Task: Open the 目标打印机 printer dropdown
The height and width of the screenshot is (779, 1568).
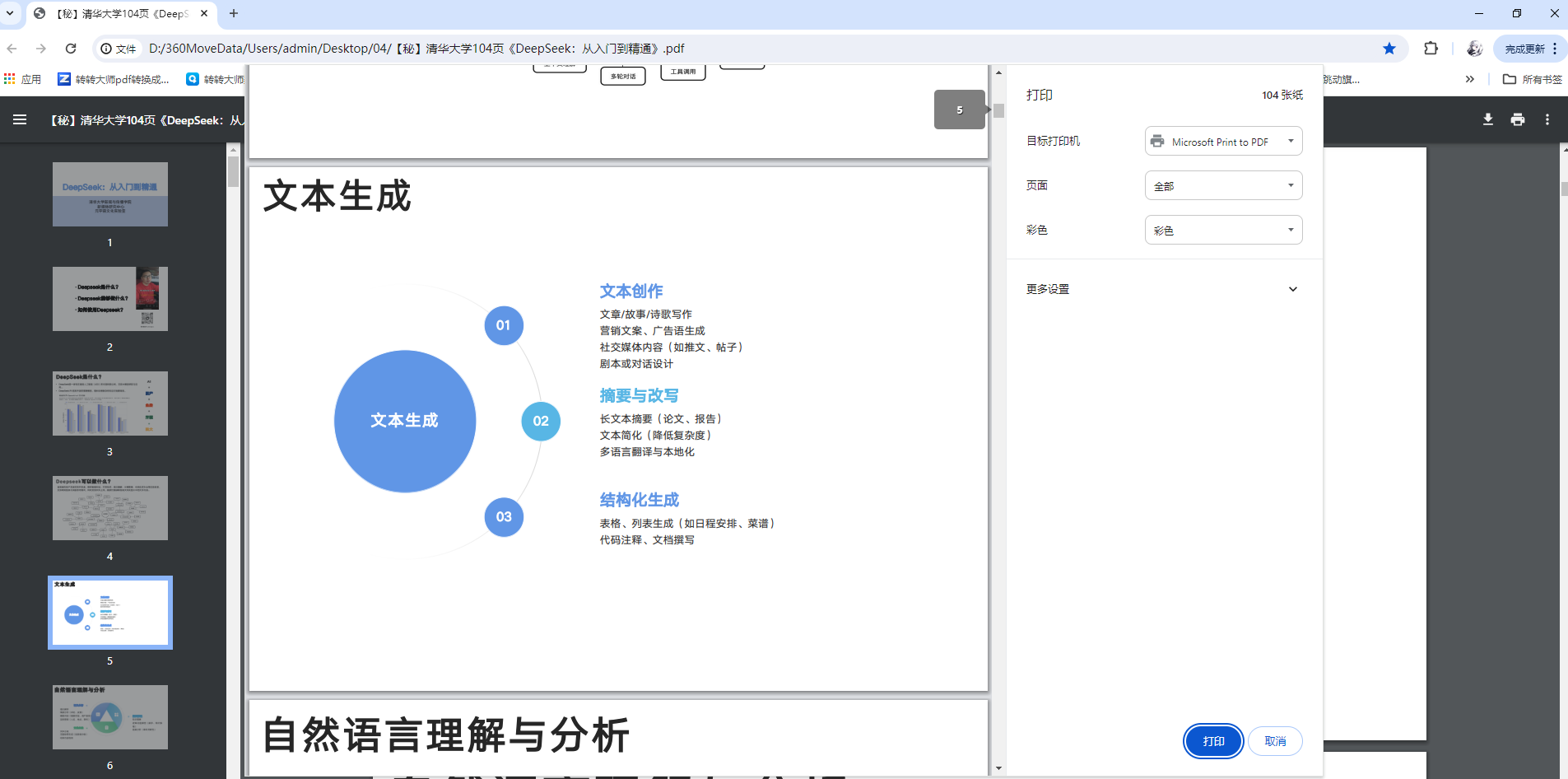Action: [1223, 141]
